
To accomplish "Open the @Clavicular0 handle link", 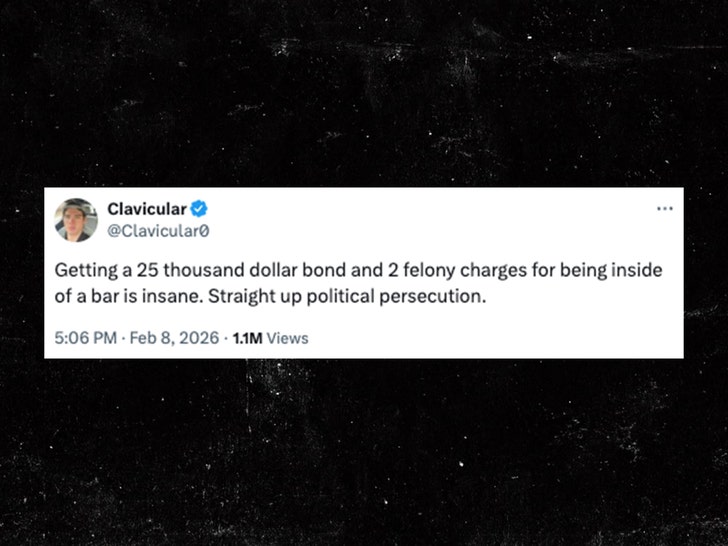I will pos(159,231).
